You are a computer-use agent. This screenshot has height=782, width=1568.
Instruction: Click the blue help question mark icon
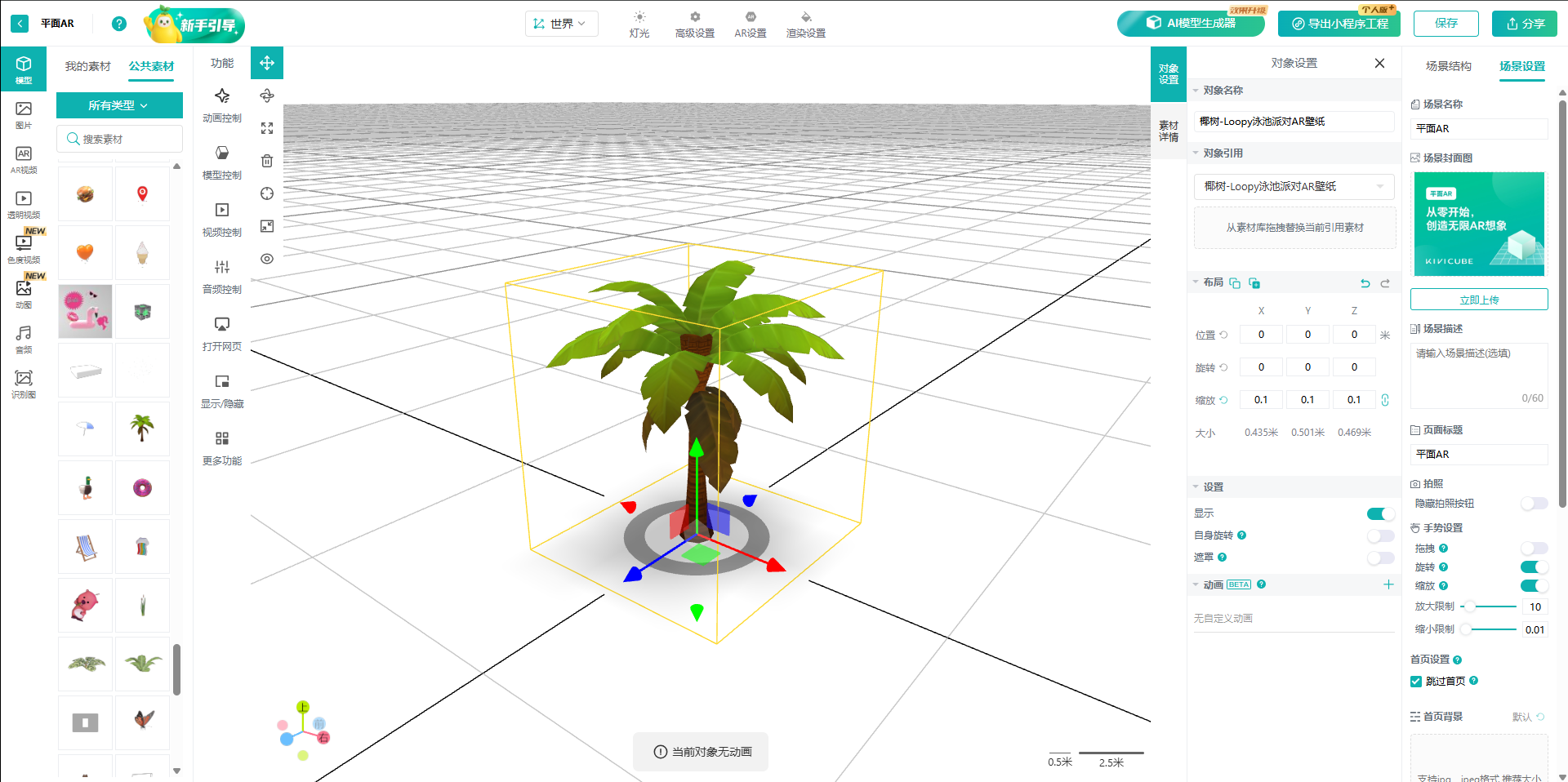coord(119,24)
